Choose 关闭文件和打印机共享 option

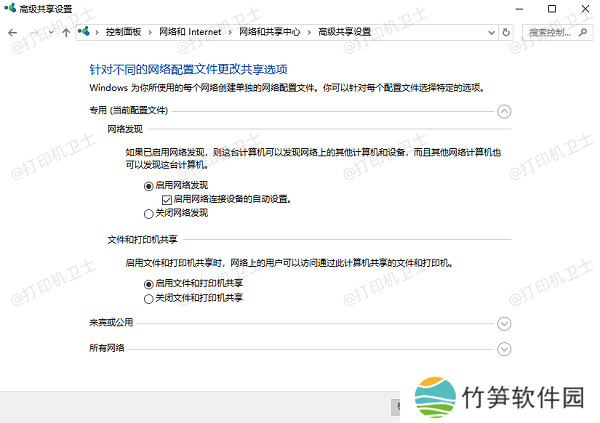149,298
